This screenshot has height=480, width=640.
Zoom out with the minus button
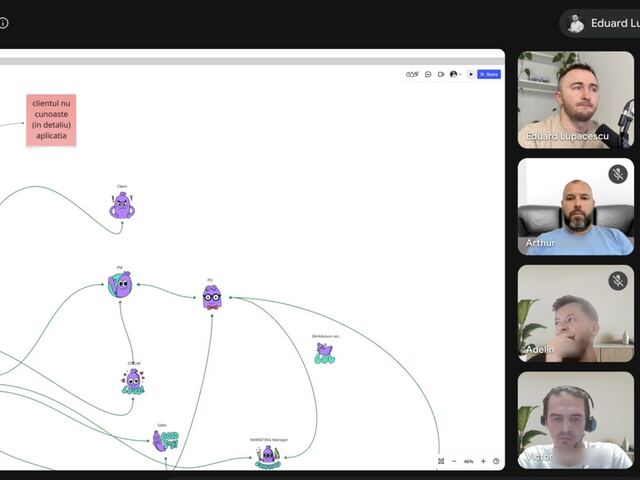[x=454, y=461]
